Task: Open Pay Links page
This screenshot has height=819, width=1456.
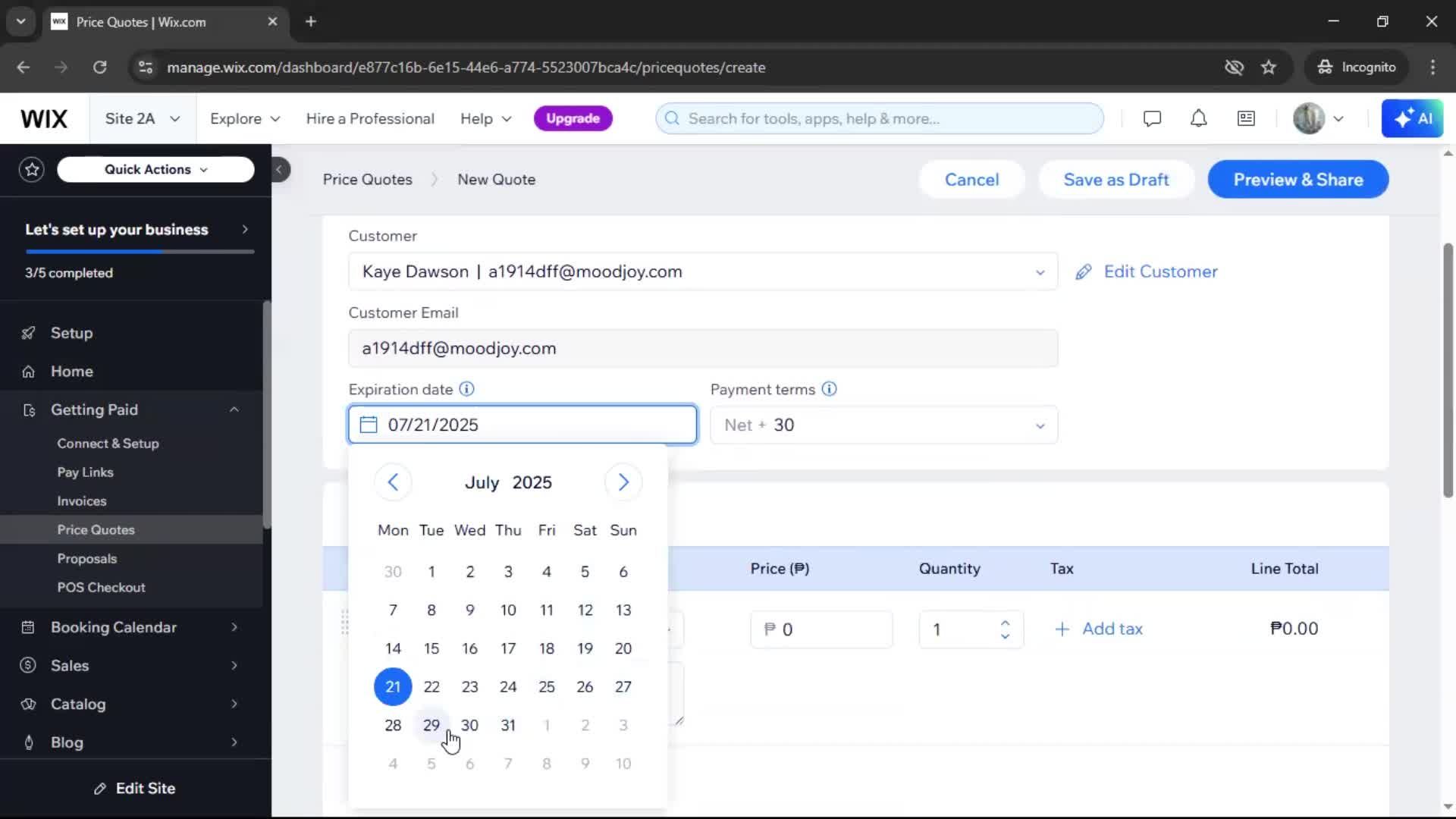Action: tap(85, 472)
